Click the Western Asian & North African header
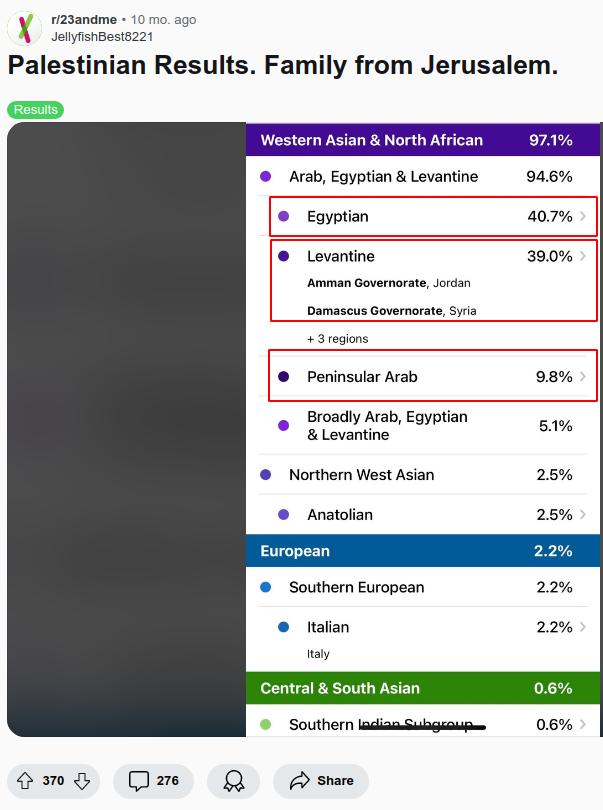 click(x=371, y=140)
